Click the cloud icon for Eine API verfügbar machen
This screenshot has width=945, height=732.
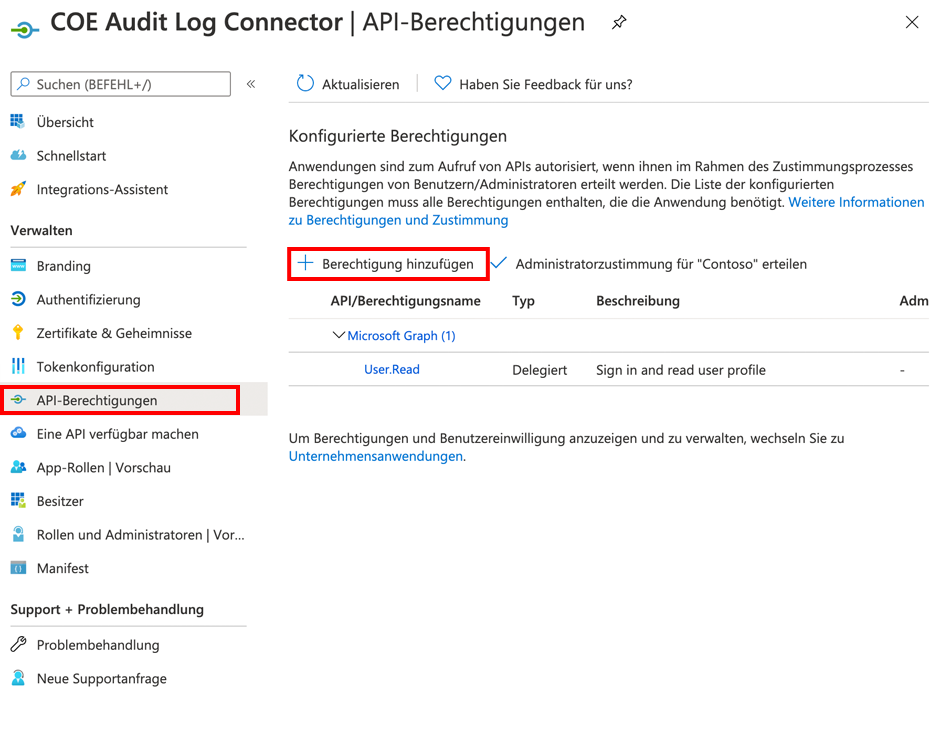point(18,433)
